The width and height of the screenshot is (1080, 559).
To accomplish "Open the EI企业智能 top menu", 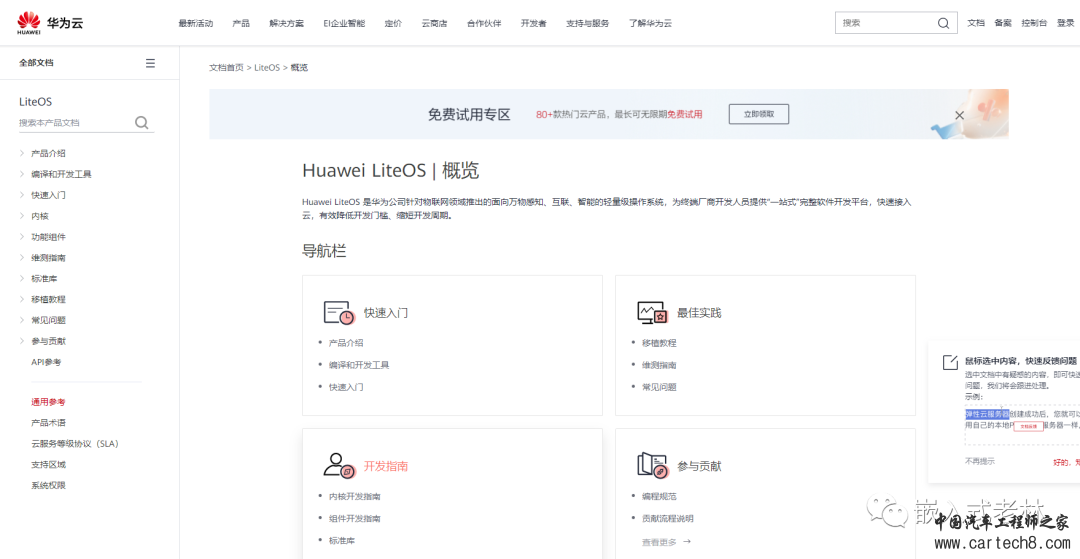I will [x=344, y=23].
